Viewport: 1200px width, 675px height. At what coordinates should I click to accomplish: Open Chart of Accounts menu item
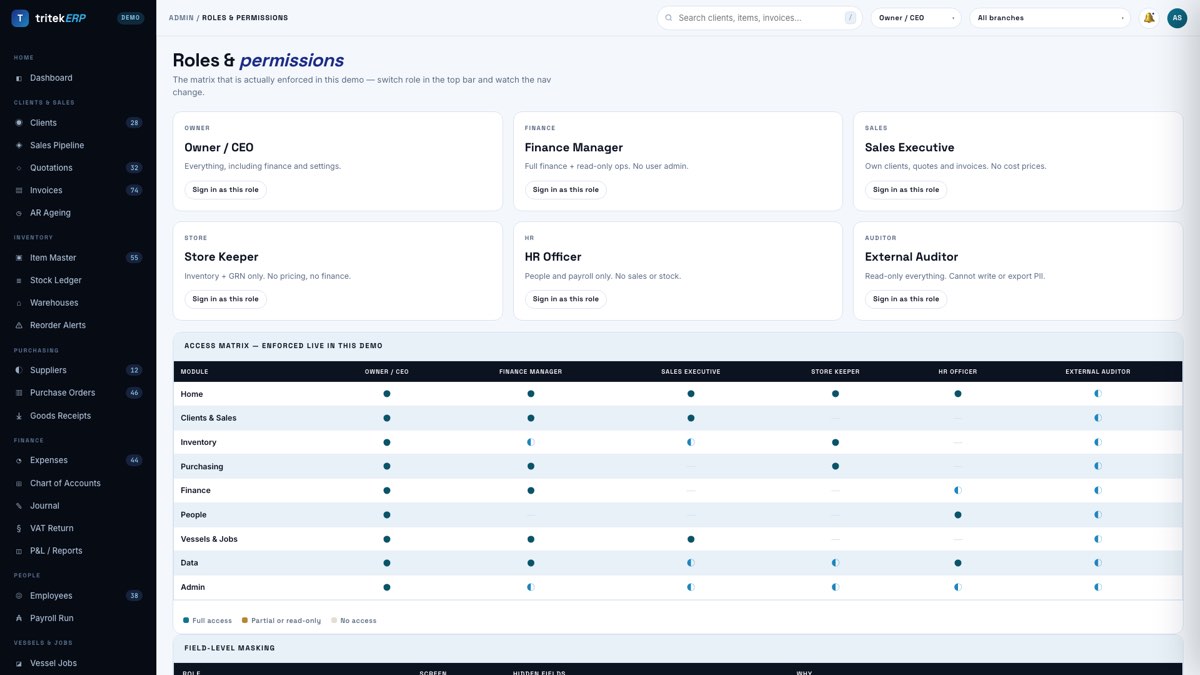click(x=78, y=483)
